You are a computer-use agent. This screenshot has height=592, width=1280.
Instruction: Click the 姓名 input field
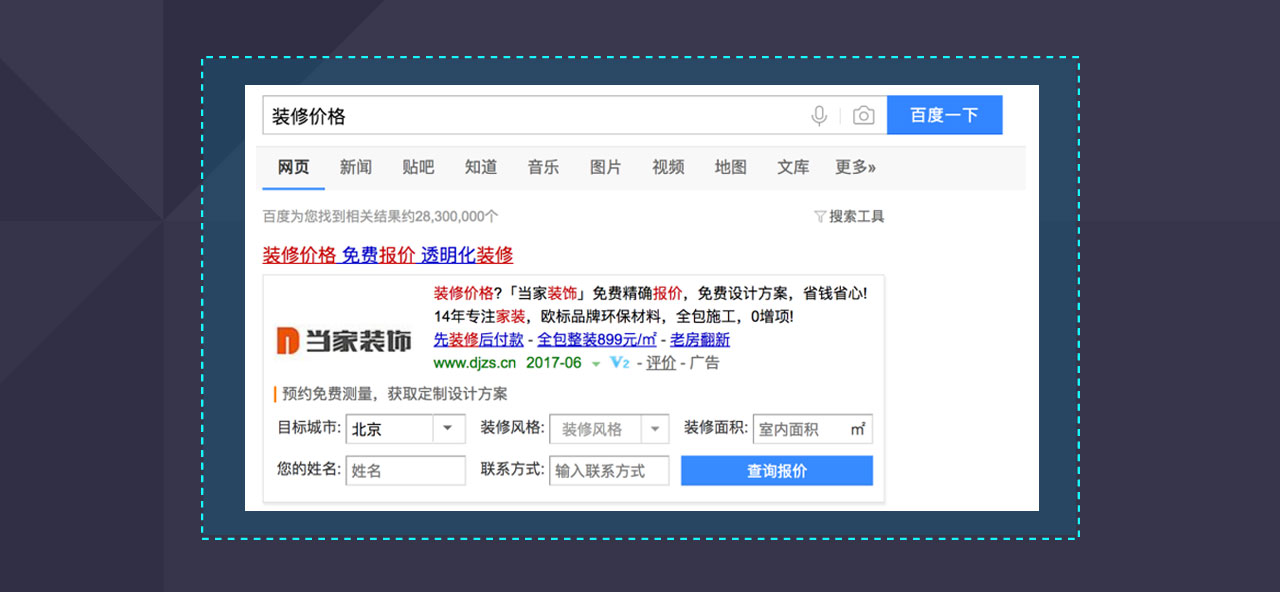tap(405, 470)
